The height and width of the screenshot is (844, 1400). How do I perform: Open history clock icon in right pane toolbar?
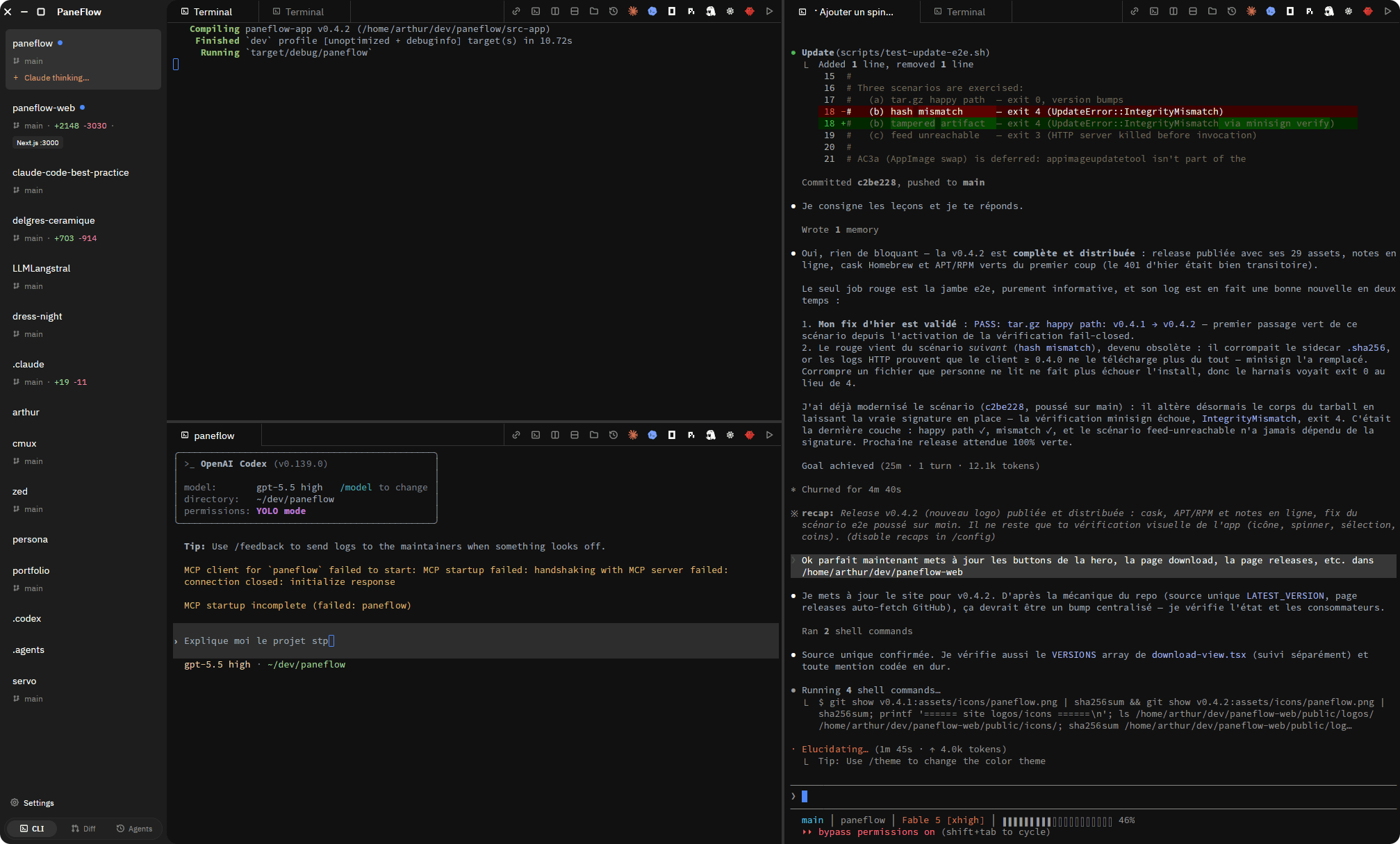[x=1232, y=12]
